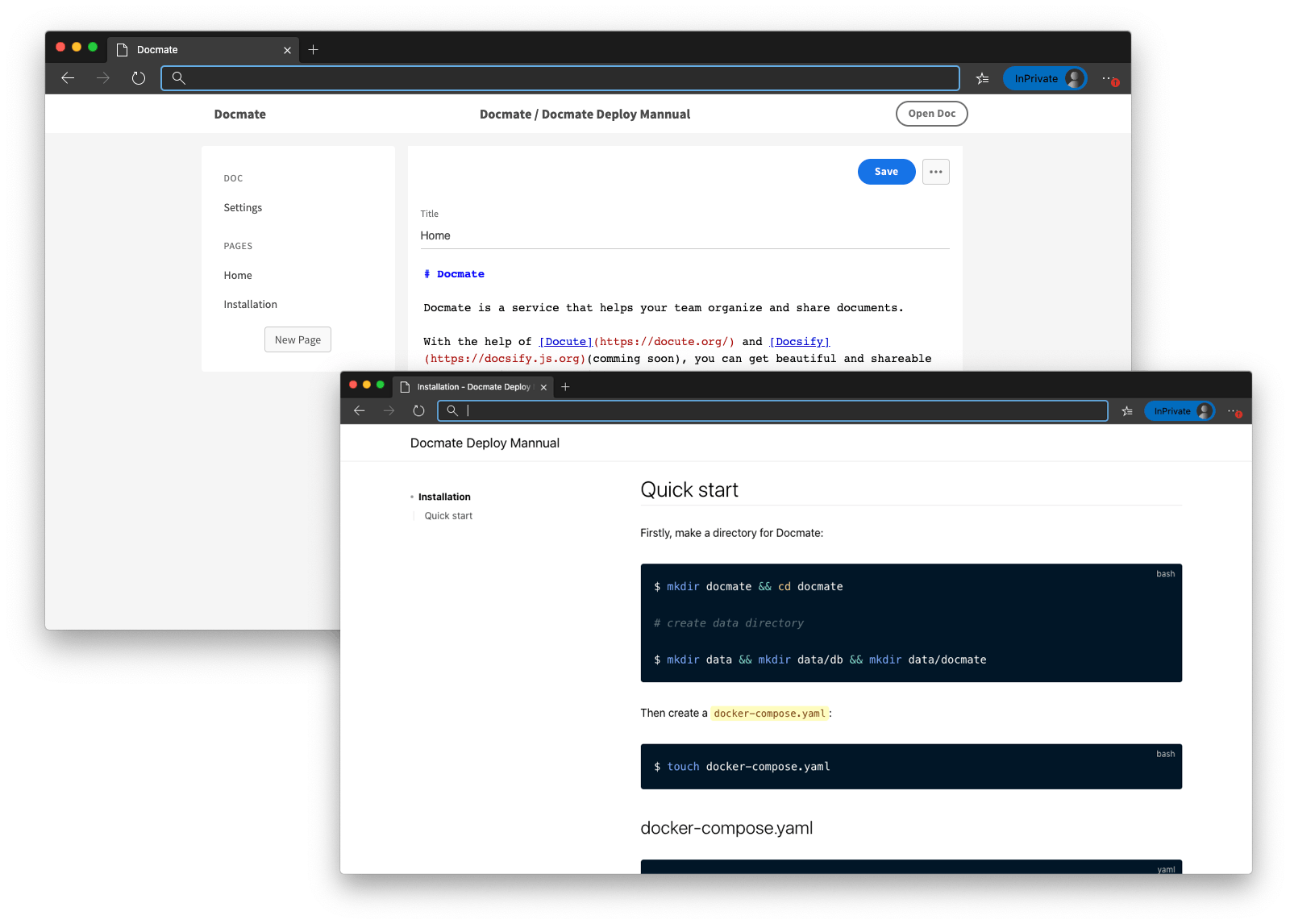Click 'Docmate / Docmate Deploy Mannual' breadcrumb
Viewport: 1290px width, 924px height.
pos(585,114)
